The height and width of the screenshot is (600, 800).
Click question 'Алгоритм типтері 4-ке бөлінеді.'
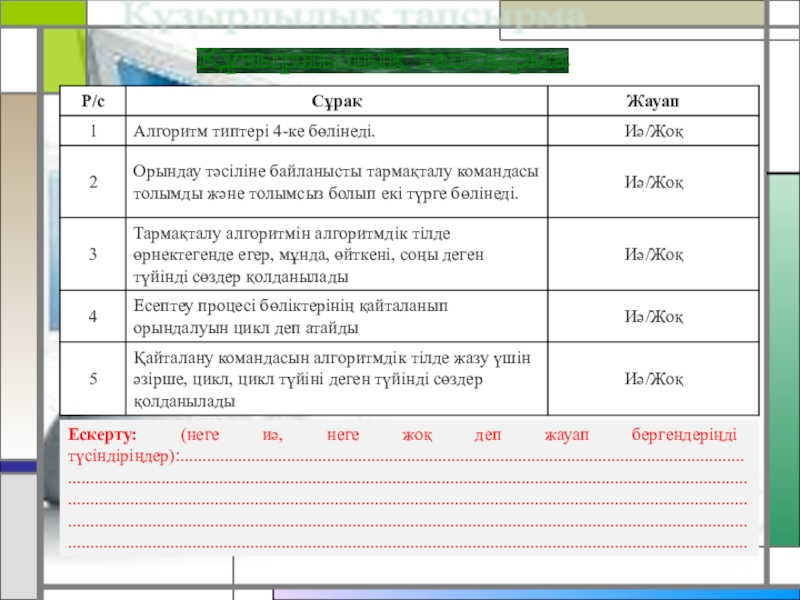[x=254, y=132]
